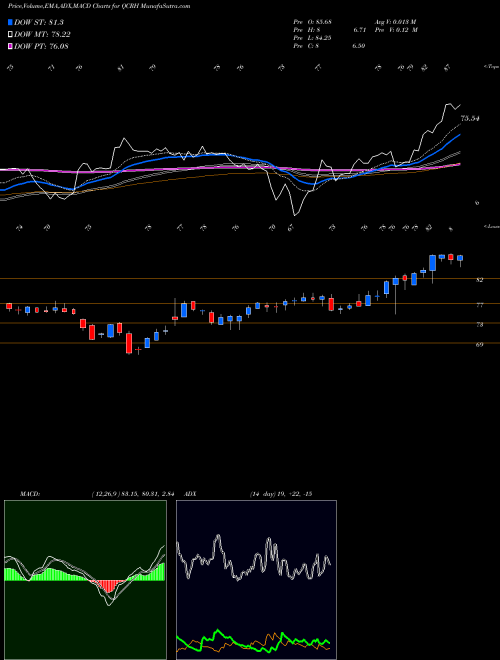This screenshot has width=500, height=660.
Task: Click the 73 price level label
Action: pos(479,325)
